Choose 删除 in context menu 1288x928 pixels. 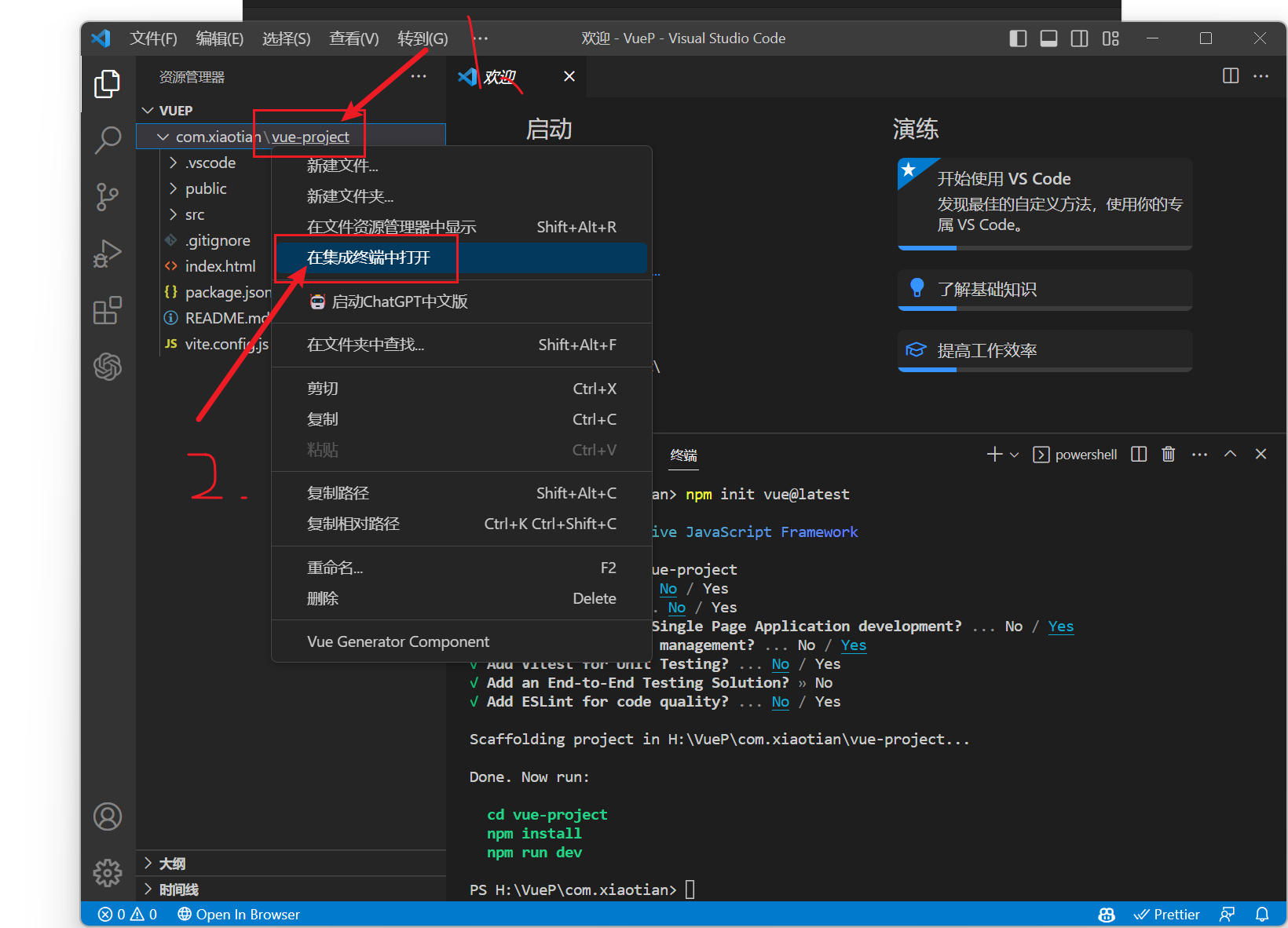462,598
